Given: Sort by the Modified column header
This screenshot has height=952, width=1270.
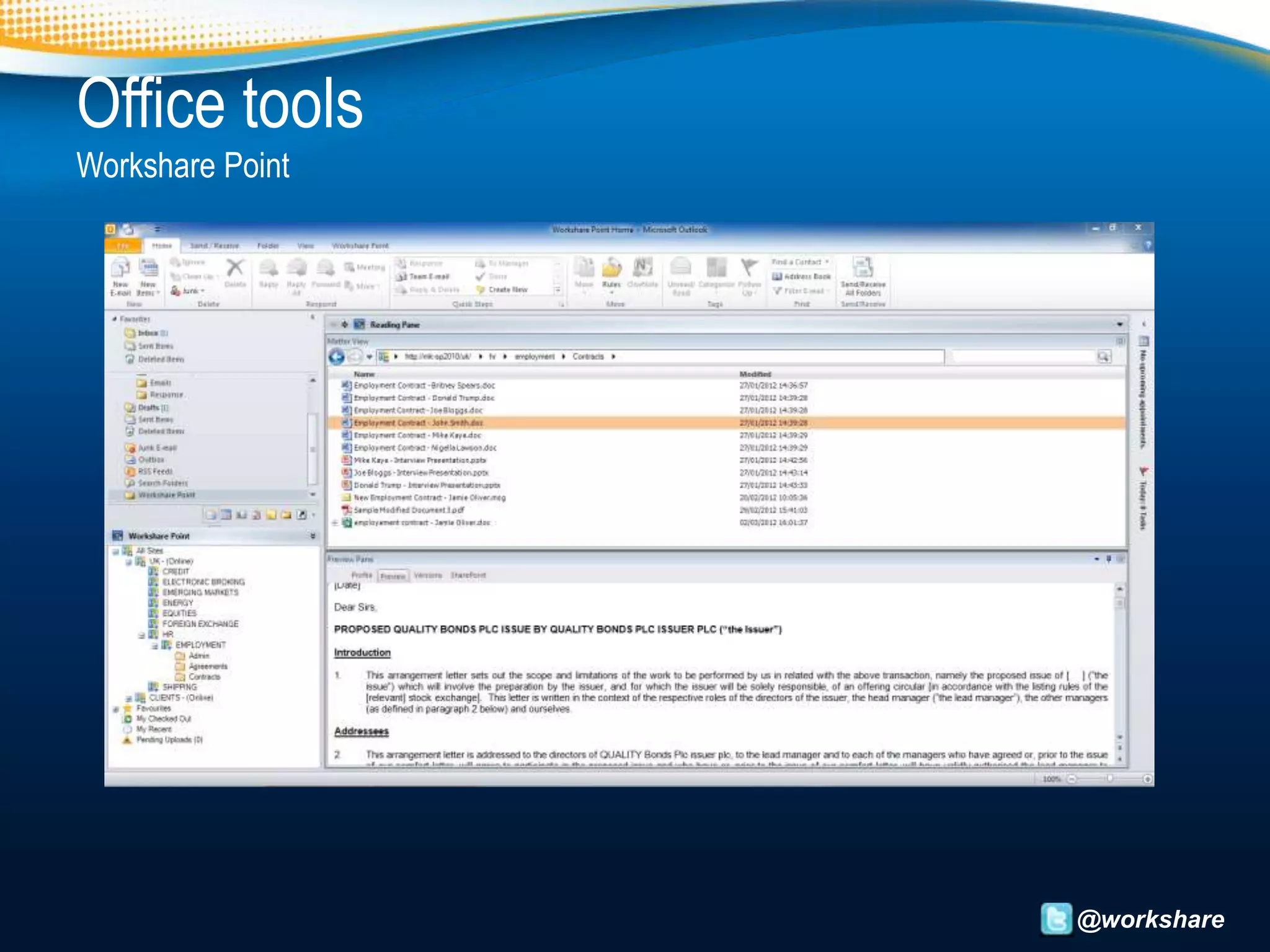Looking at the screenshot, I should click(755, 374).
